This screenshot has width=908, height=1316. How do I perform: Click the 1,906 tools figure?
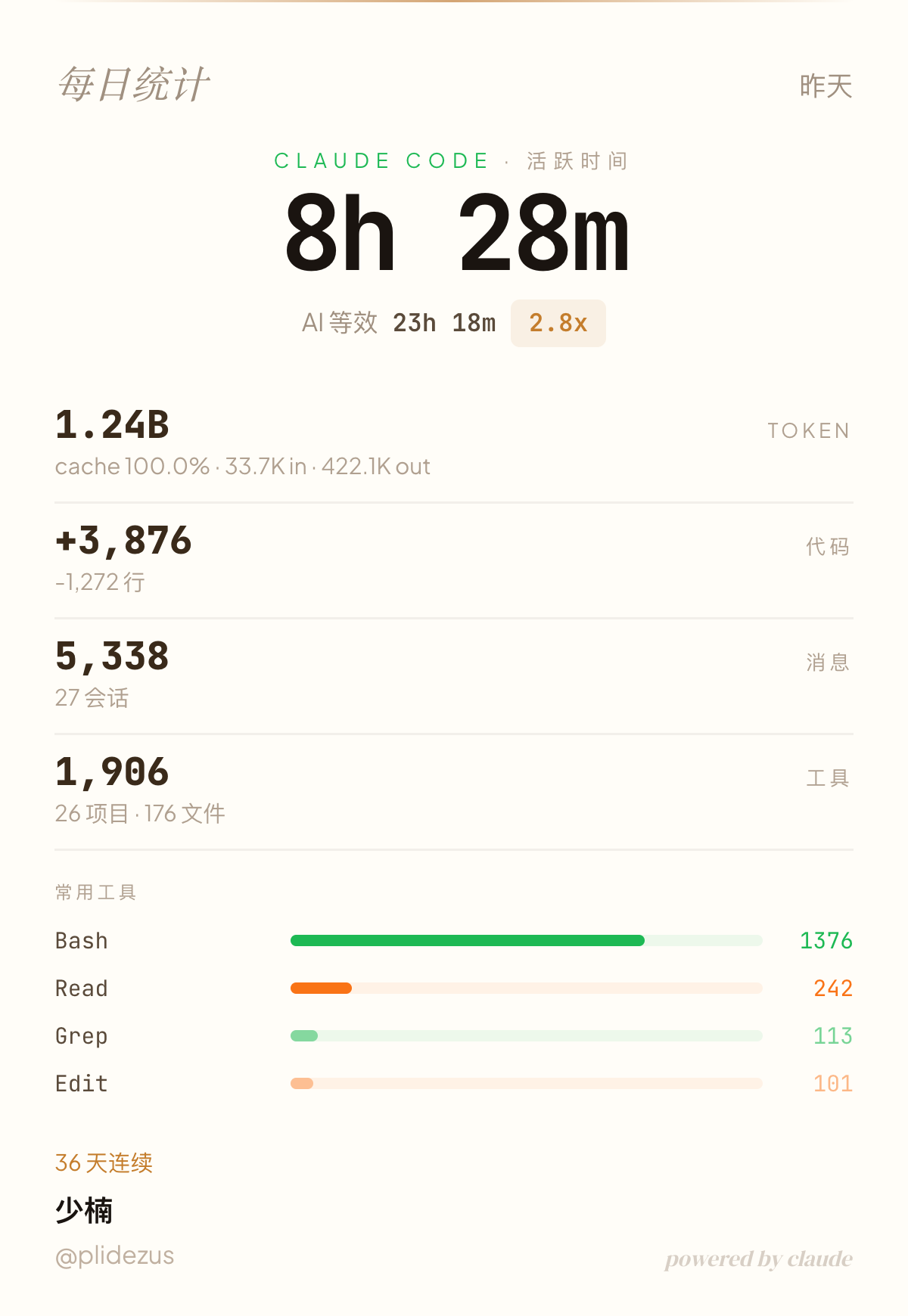[x=112, y=772]
